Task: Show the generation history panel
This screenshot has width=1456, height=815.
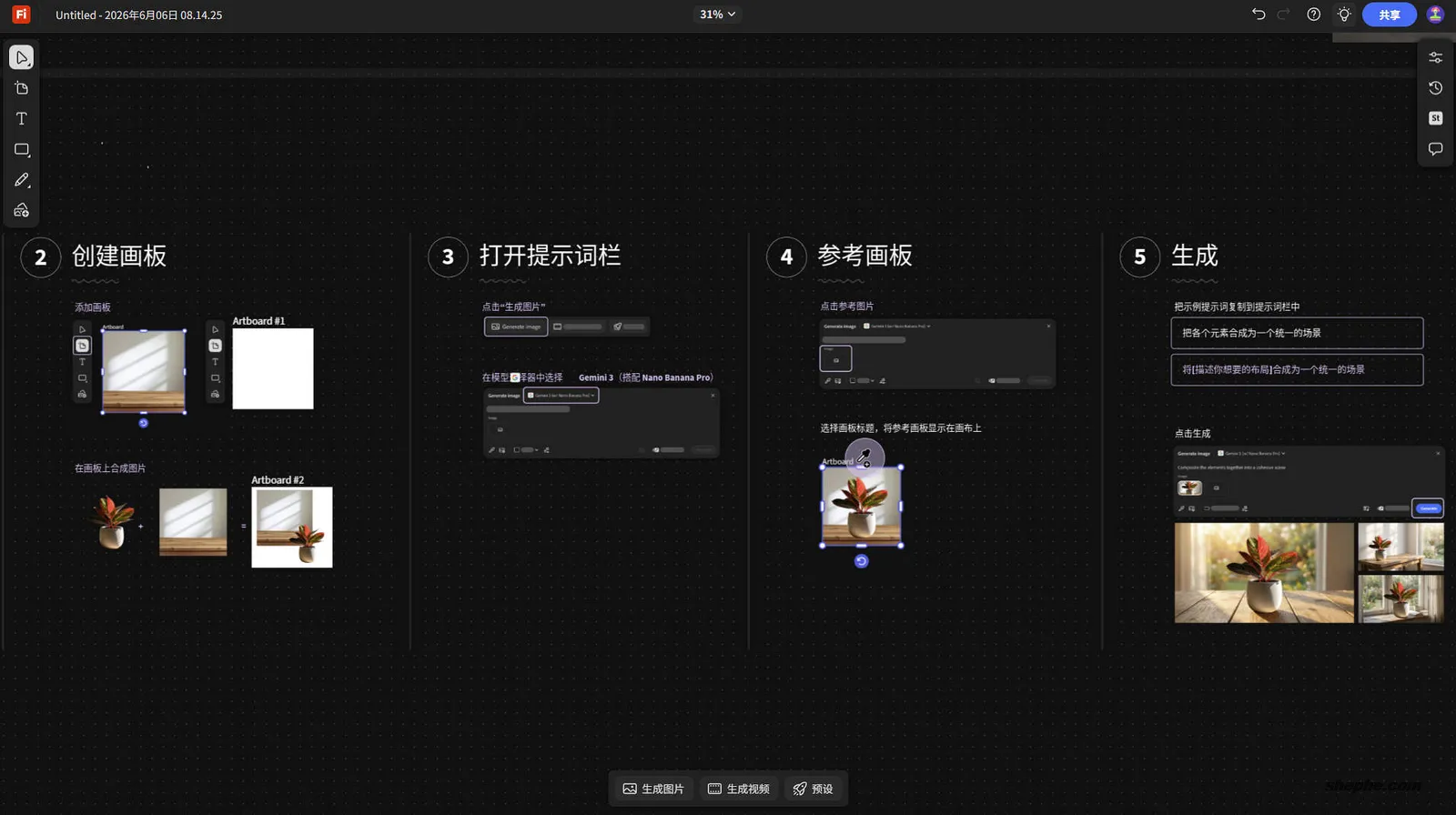Action: click(x=1435, y=88)
